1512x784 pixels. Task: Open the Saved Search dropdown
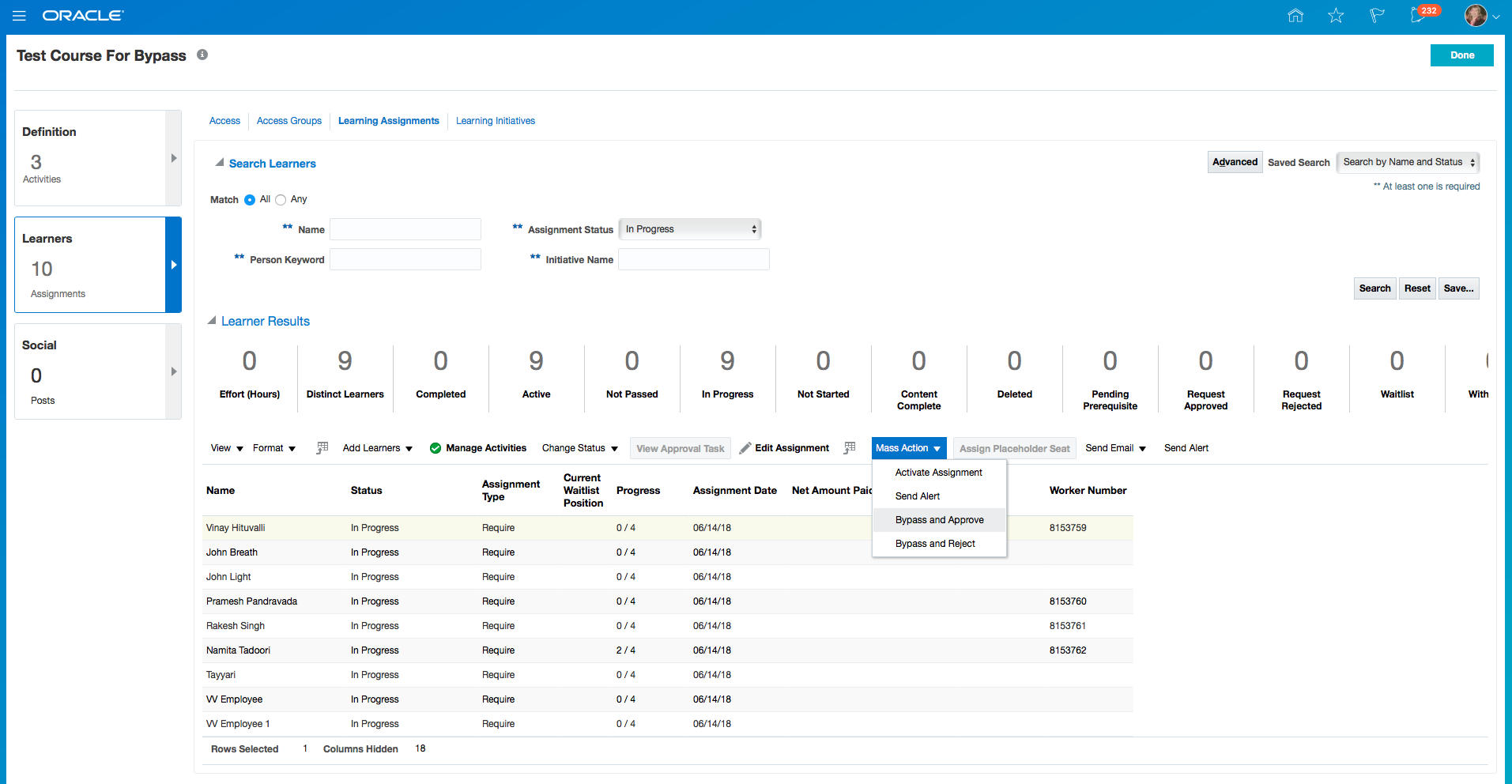click(1407, 162)
